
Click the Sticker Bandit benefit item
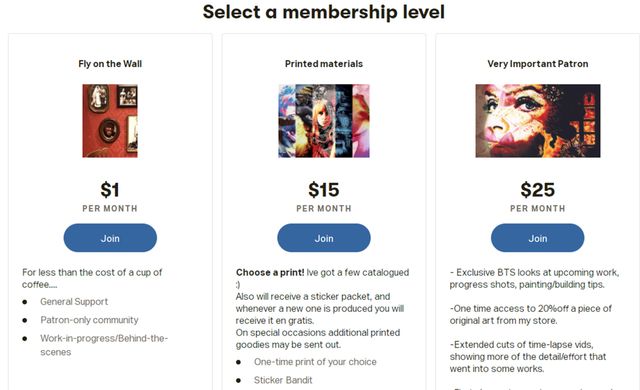pos(283,380)
